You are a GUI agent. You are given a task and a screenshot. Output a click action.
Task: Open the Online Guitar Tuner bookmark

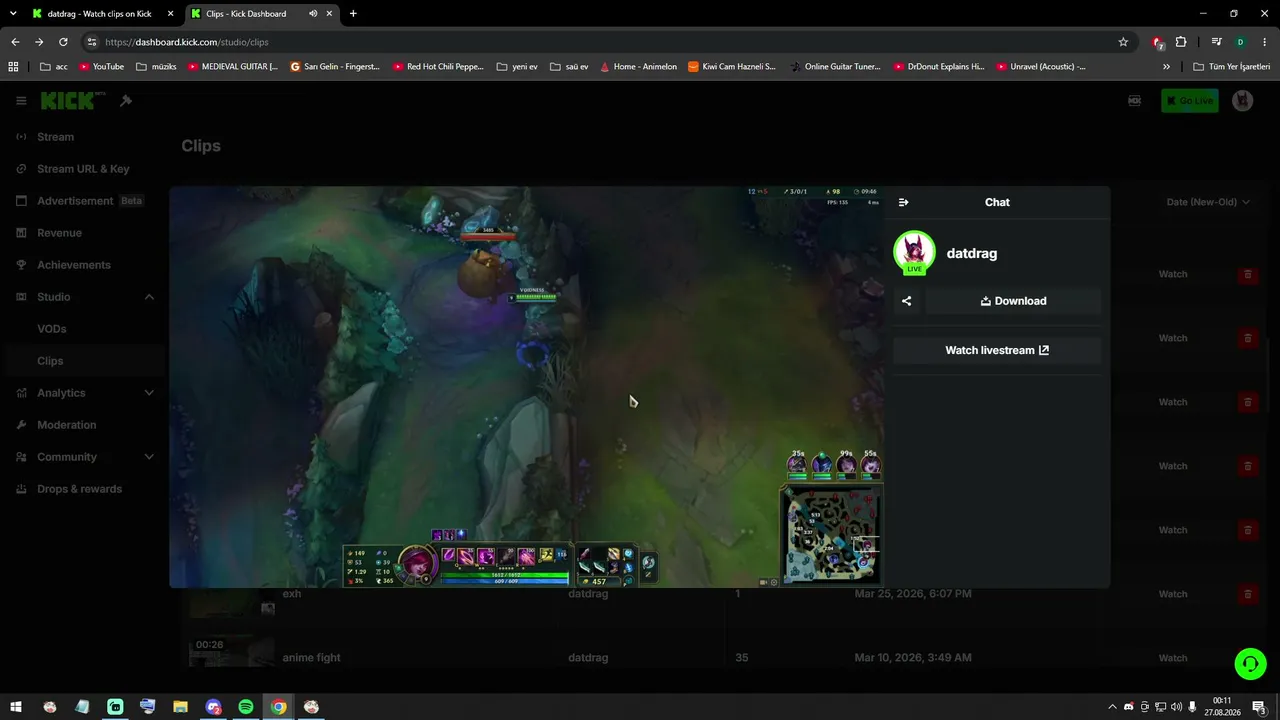(835, 67)
